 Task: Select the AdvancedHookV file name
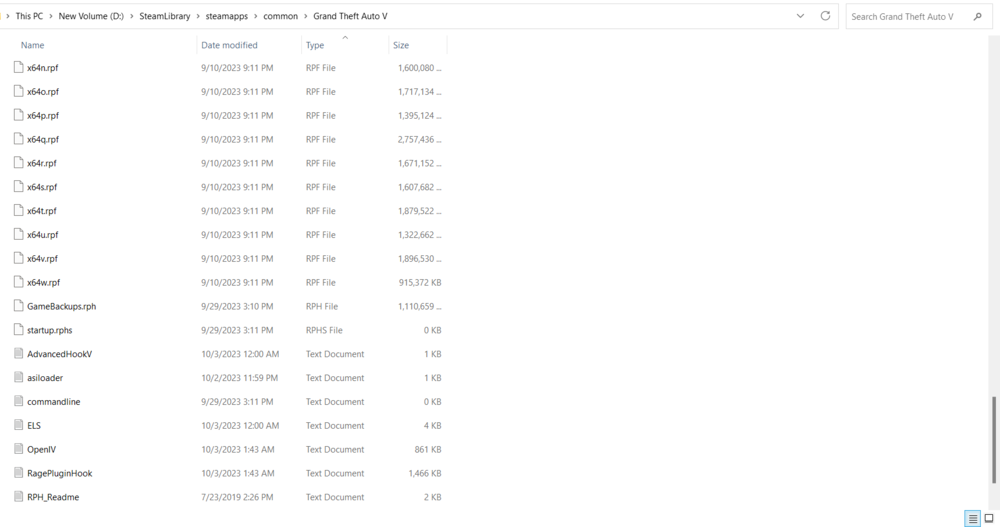click(59, 354)
